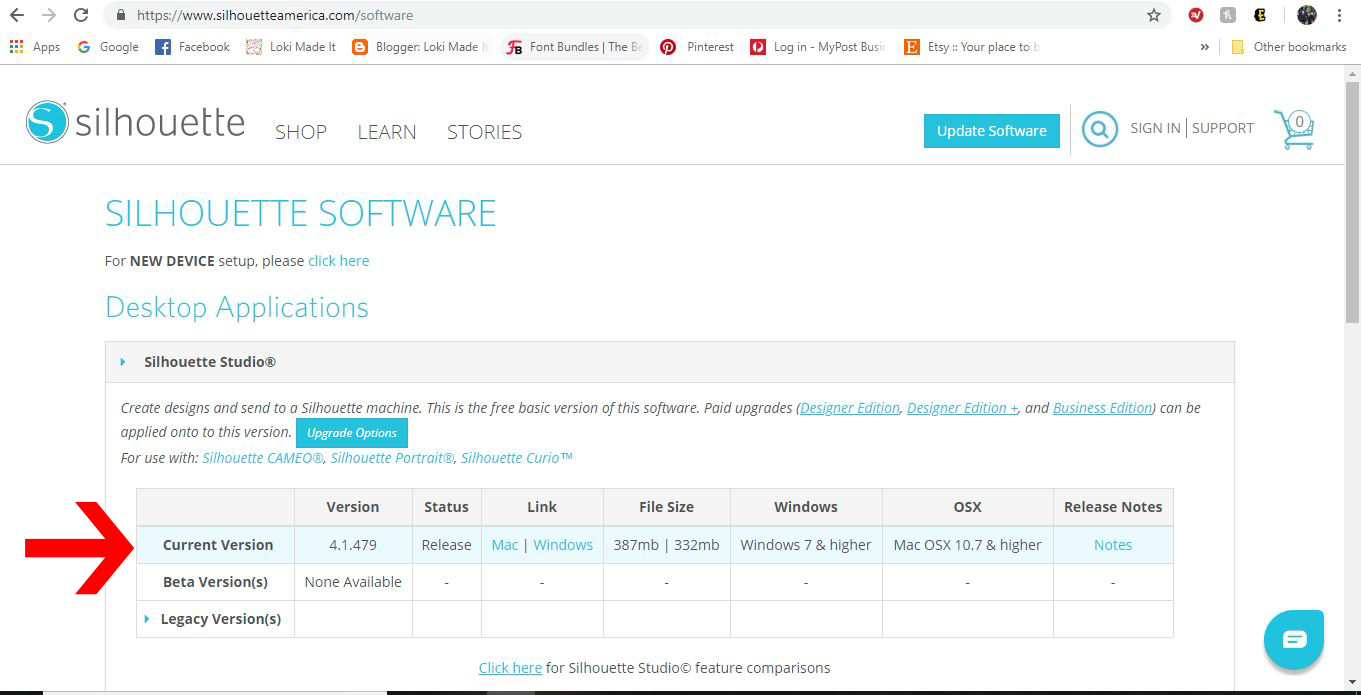The width and height of the screenshot is (1361, 695).
Task: Open Blogger: Loki Made It bookmark
Action: 421,47
